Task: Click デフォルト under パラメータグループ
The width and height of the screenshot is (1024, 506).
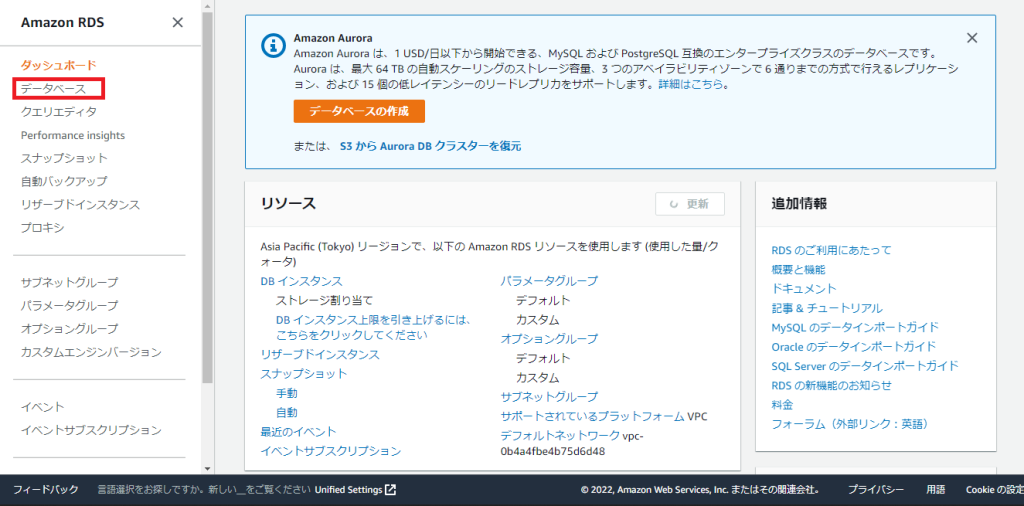Action: (x=543, y=300)
